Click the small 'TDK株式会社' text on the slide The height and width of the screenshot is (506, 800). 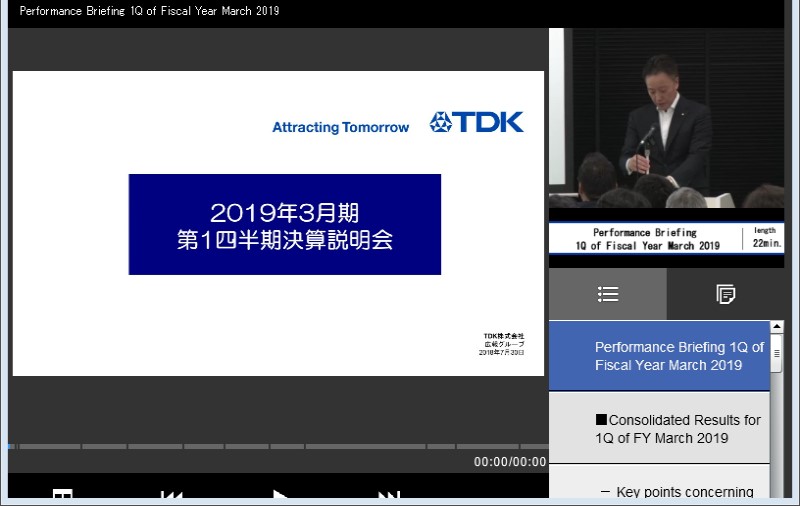click(504, 336)
